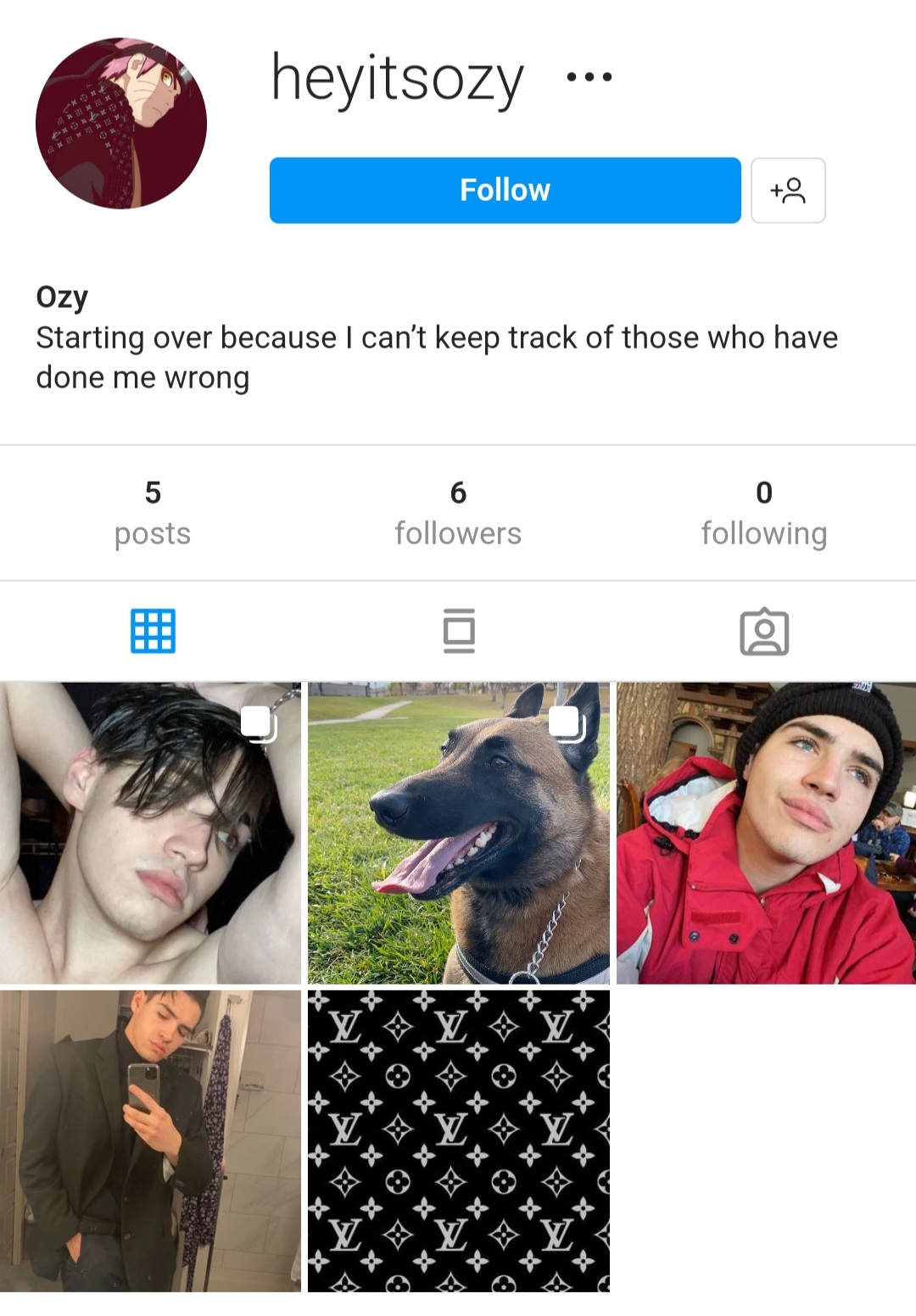
Task: Tap the suggested accounts person icon
Action: click(x=788, y=190)
